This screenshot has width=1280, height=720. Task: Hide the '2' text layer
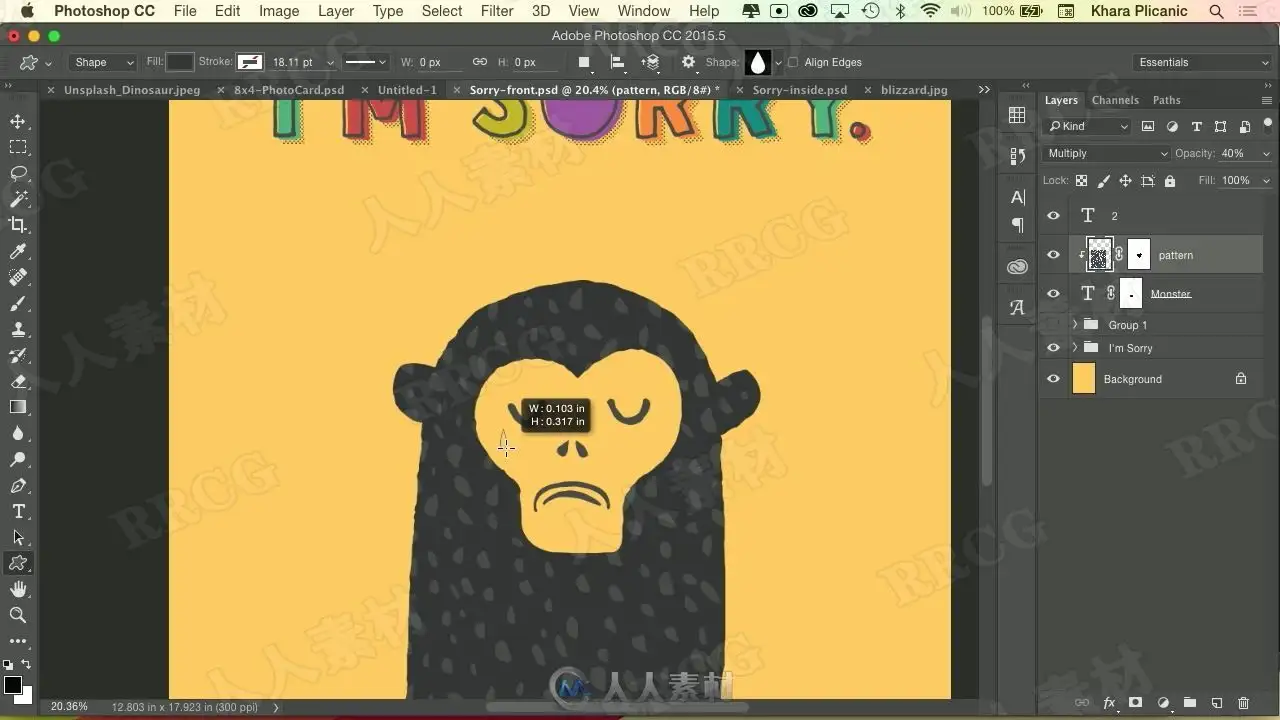(x=1053, y=216)
